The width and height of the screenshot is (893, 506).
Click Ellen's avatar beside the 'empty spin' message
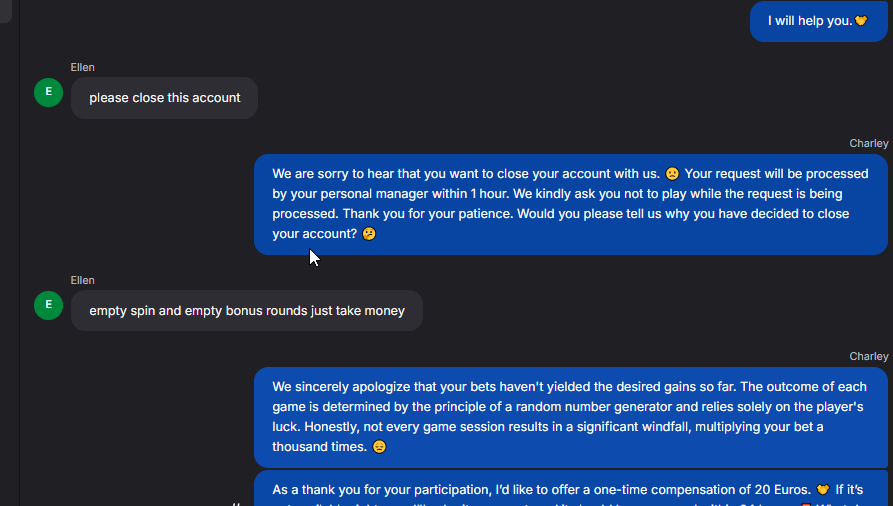point(48,305)
